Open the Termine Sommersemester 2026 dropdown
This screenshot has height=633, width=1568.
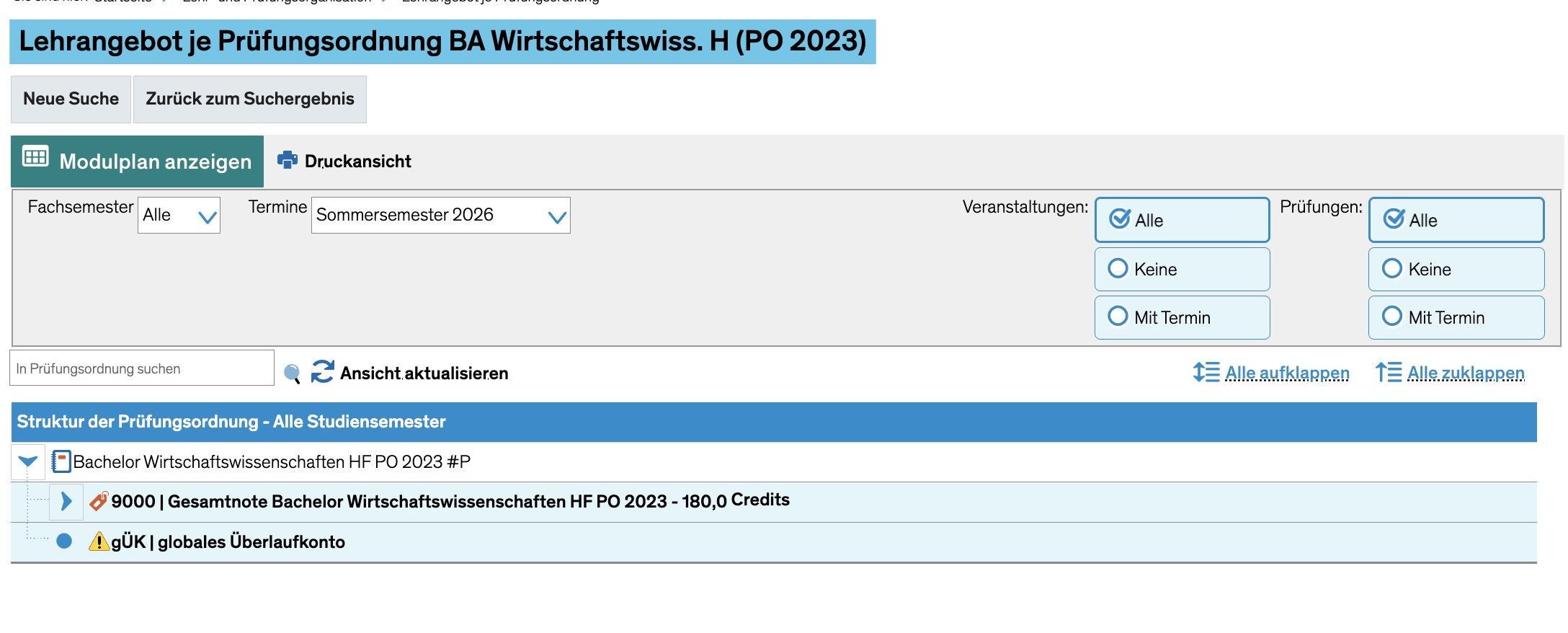point(440,215)
